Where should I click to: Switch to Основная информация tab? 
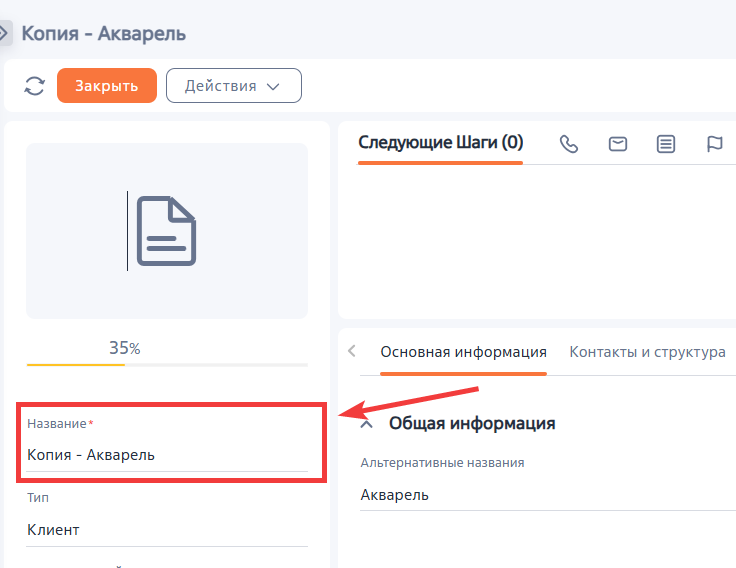coord(463,352)
